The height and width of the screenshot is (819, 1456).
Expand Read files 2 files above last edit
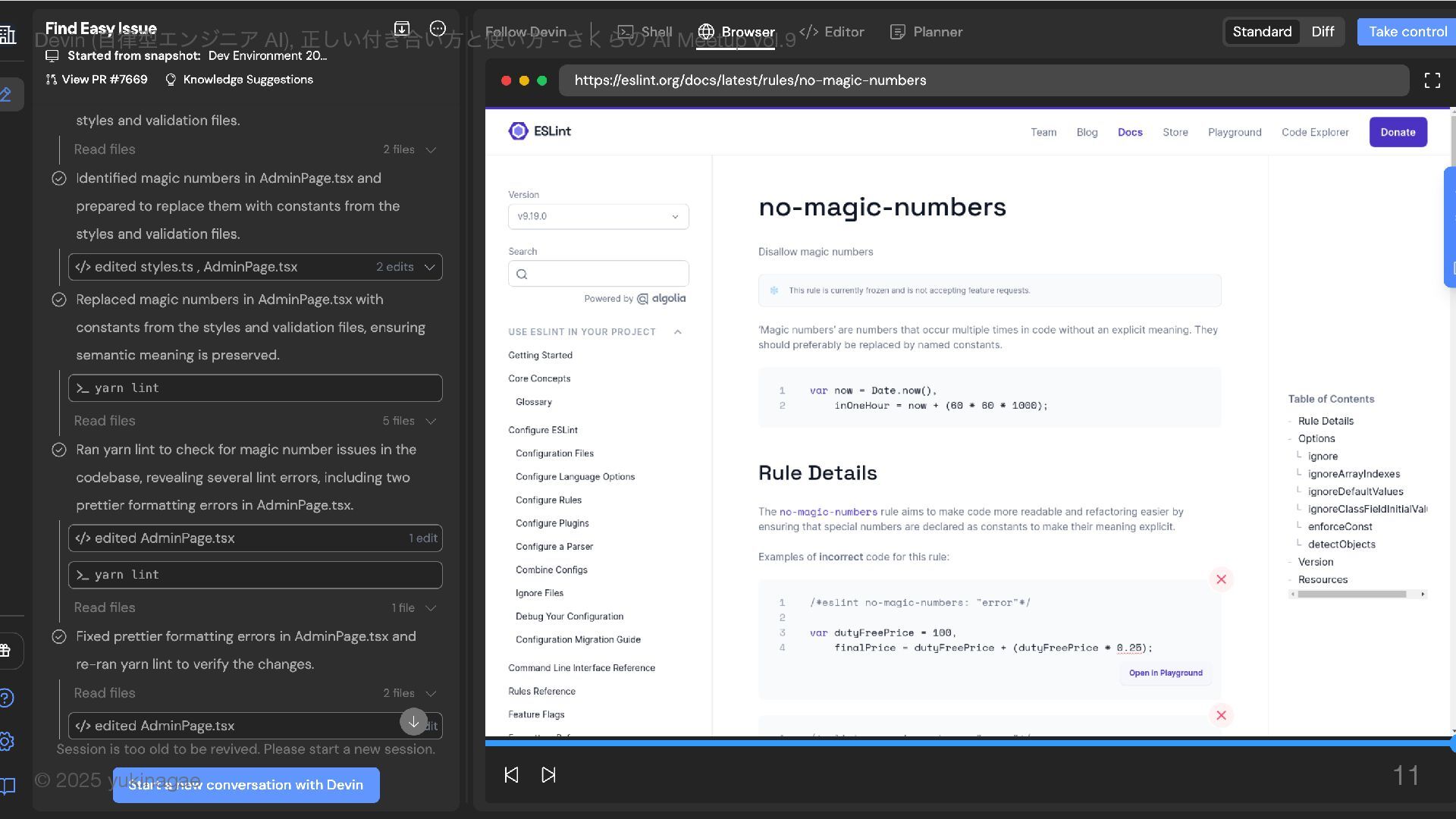point(255,693)
